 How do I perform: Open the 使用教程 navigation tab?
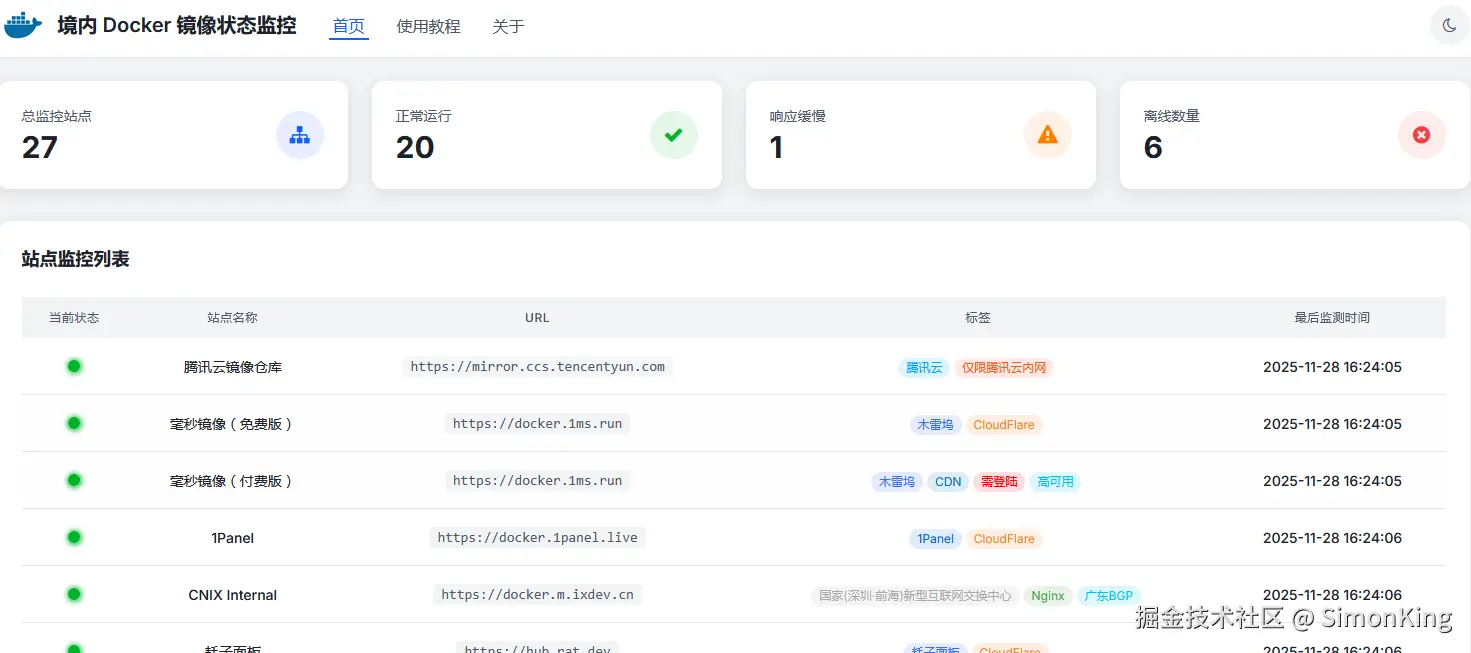[x=428, y=27]
